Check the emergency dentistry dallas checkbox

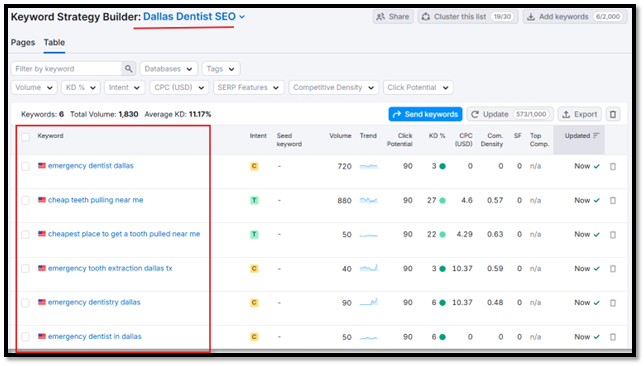point(25,303)
